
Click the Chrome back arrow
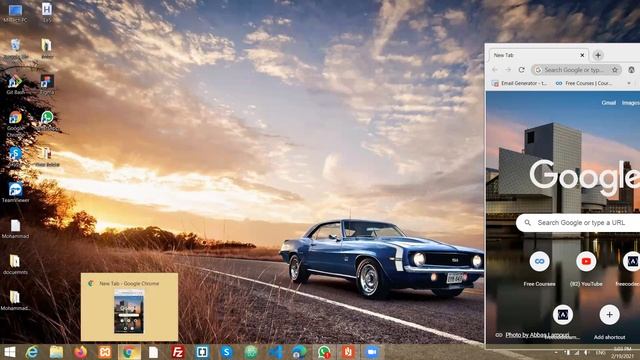[x=495, y=70]
